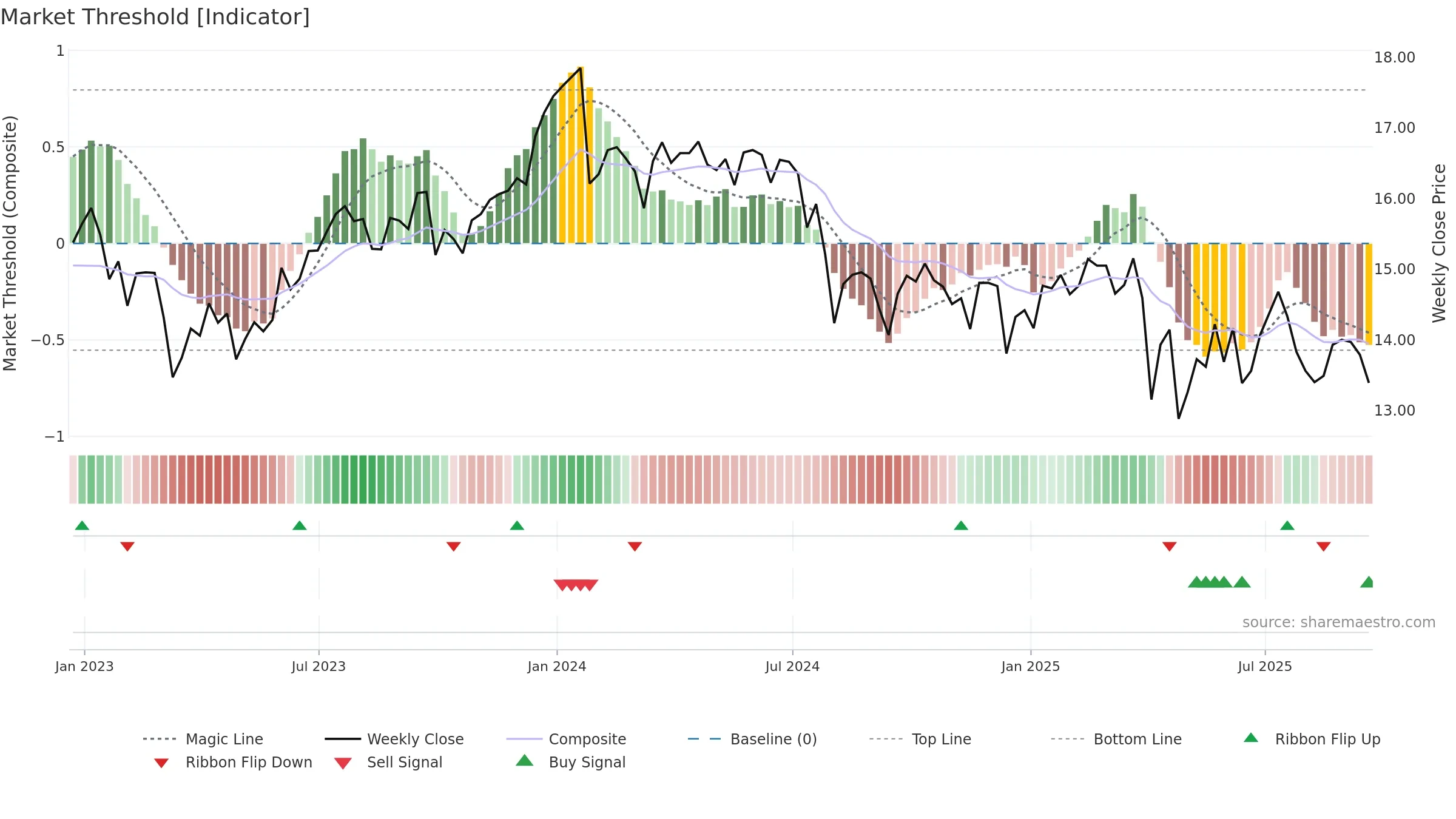
Task: Click the Jan 2024 x-axis label
Action: click(x=557, y=666)
